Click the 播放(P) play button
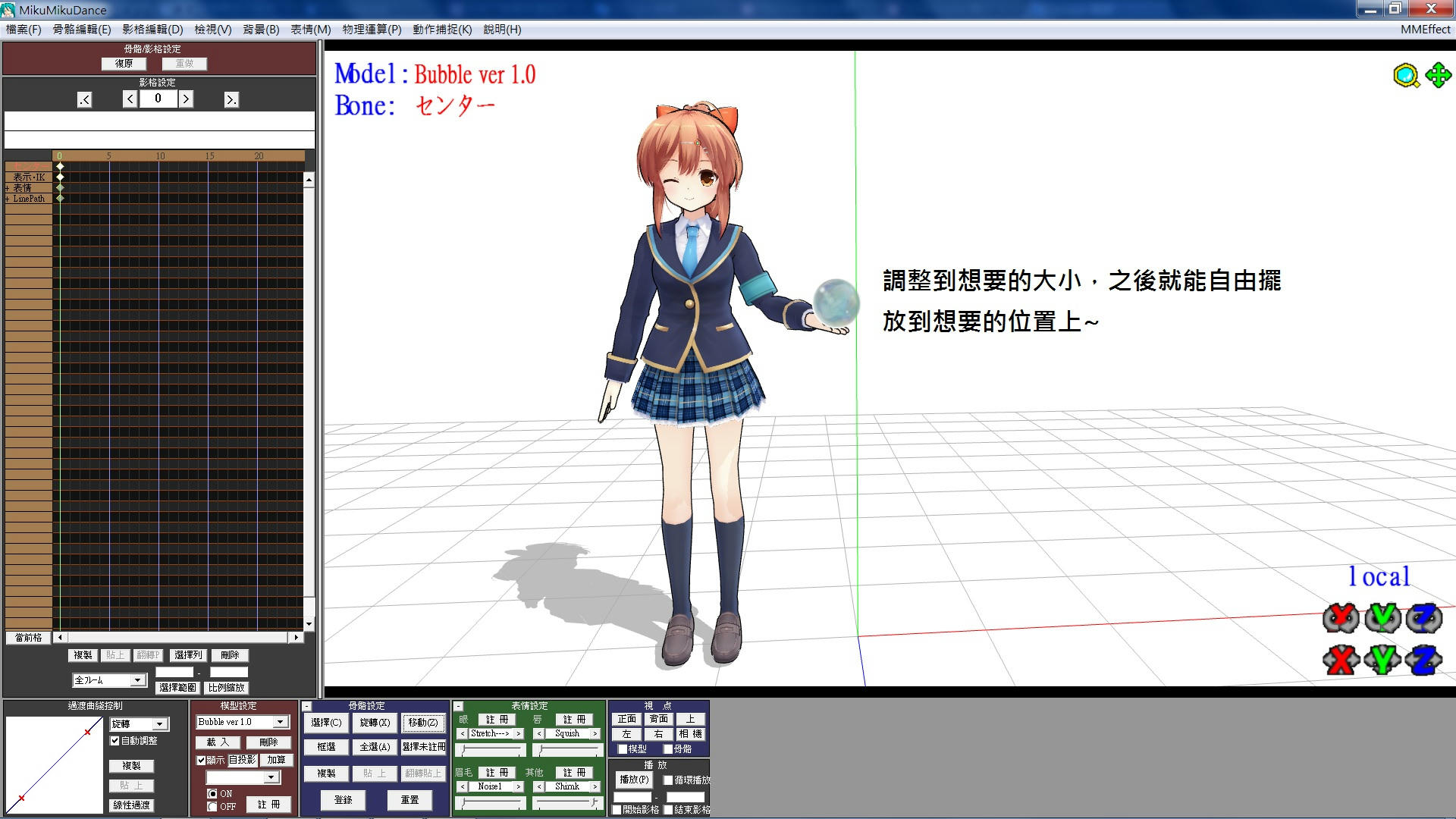The height and width of the screenshot is (819, 1456). tap(634, 780)
